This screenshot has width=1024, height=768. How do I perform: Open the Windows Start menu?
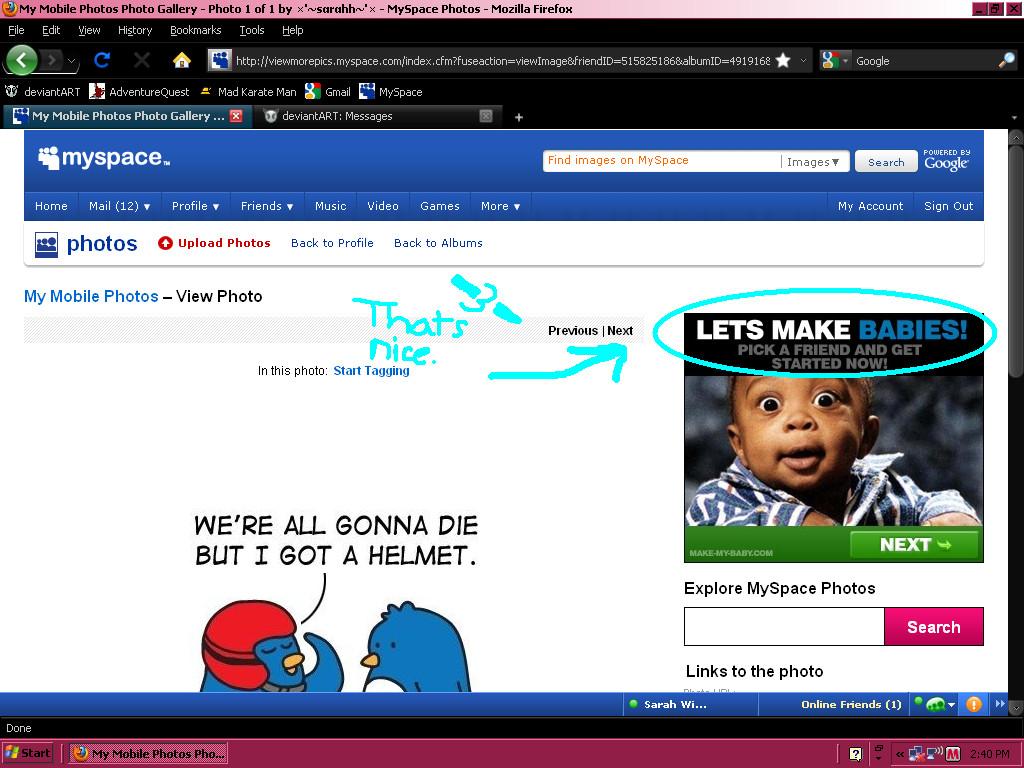tap(27, 753)
